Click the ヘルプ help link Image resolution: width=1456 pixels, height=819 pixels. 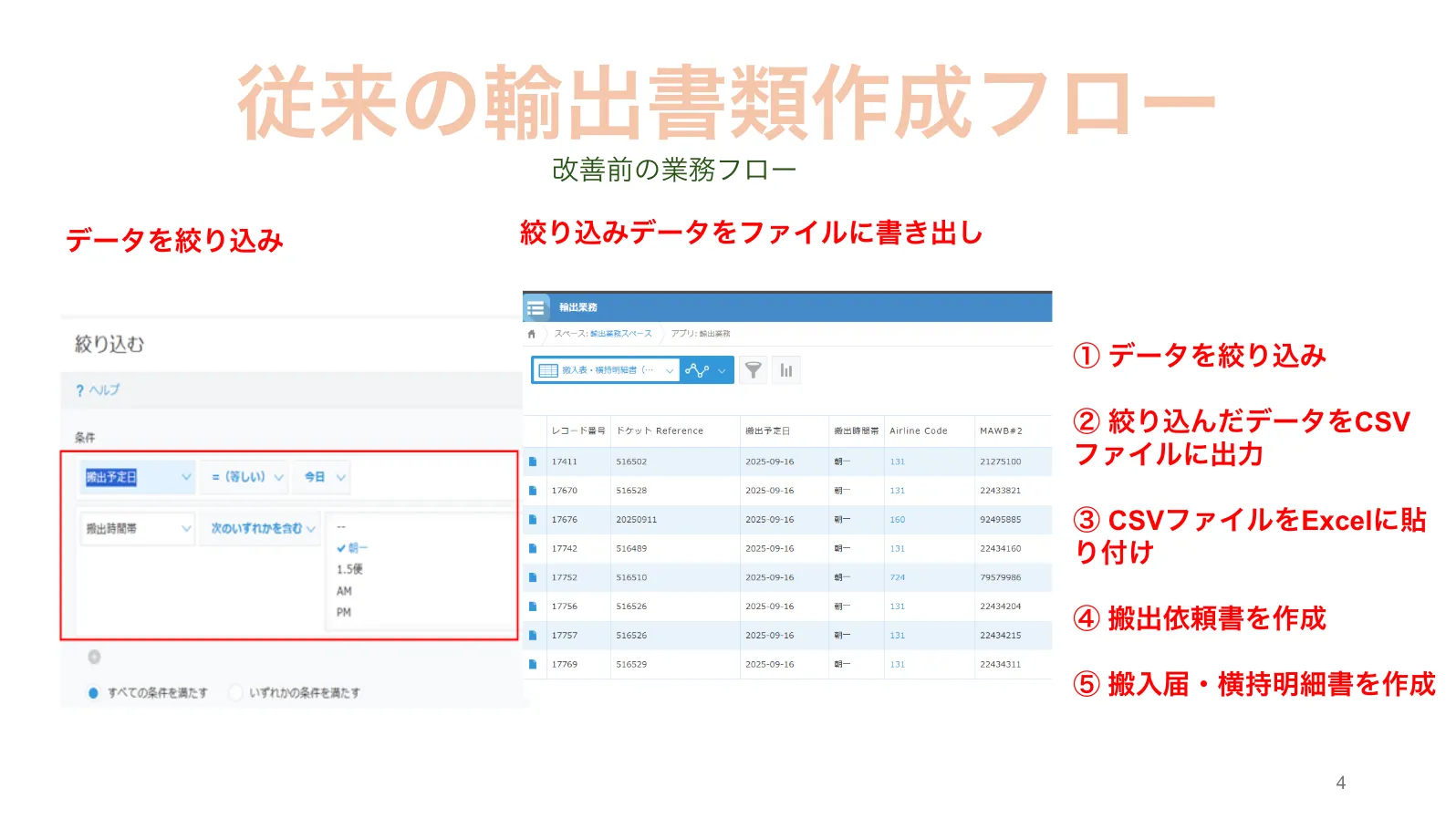[x=98, y=390]
